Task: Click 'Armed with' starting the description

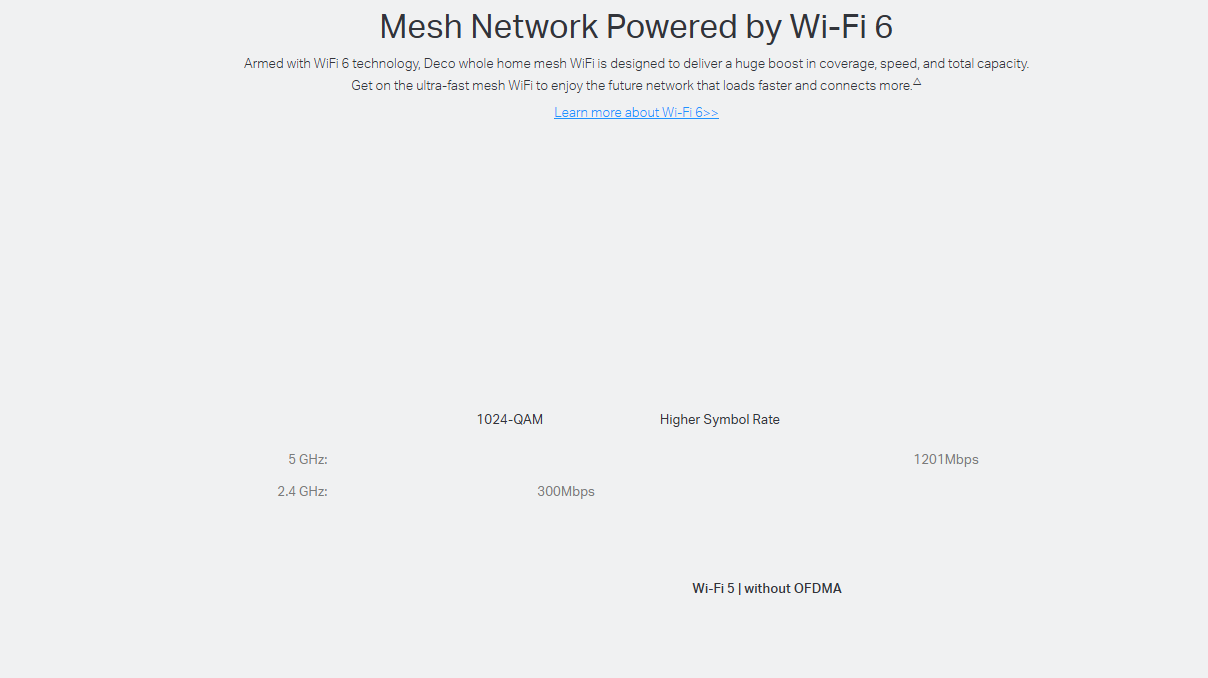Action: point(276,64)
